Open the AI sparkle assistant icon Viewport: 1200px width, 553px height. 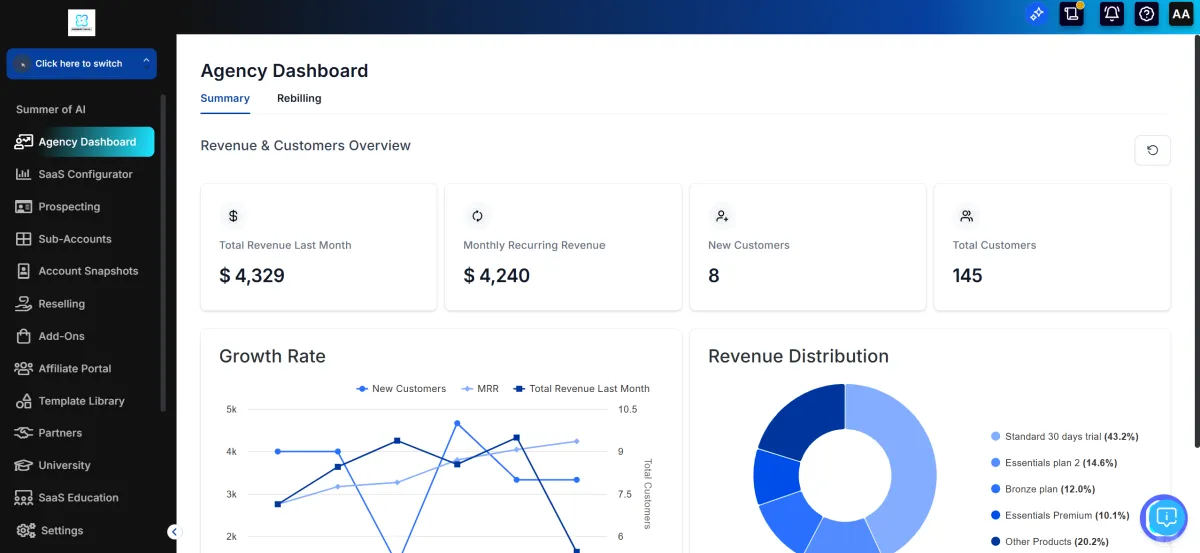coord(1037,14)
